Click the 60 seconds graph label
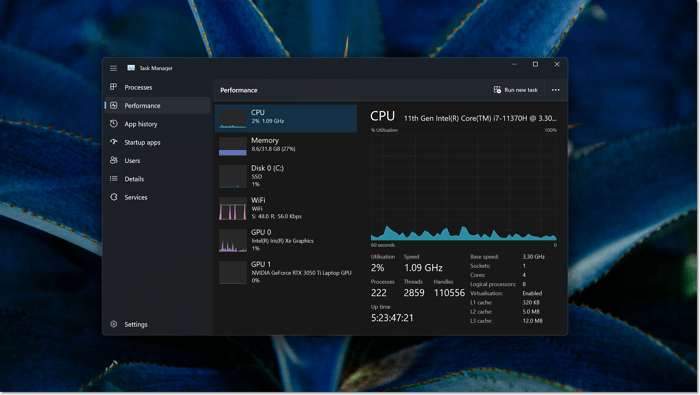Screen dimensions: 700x395 coord(383,245)
